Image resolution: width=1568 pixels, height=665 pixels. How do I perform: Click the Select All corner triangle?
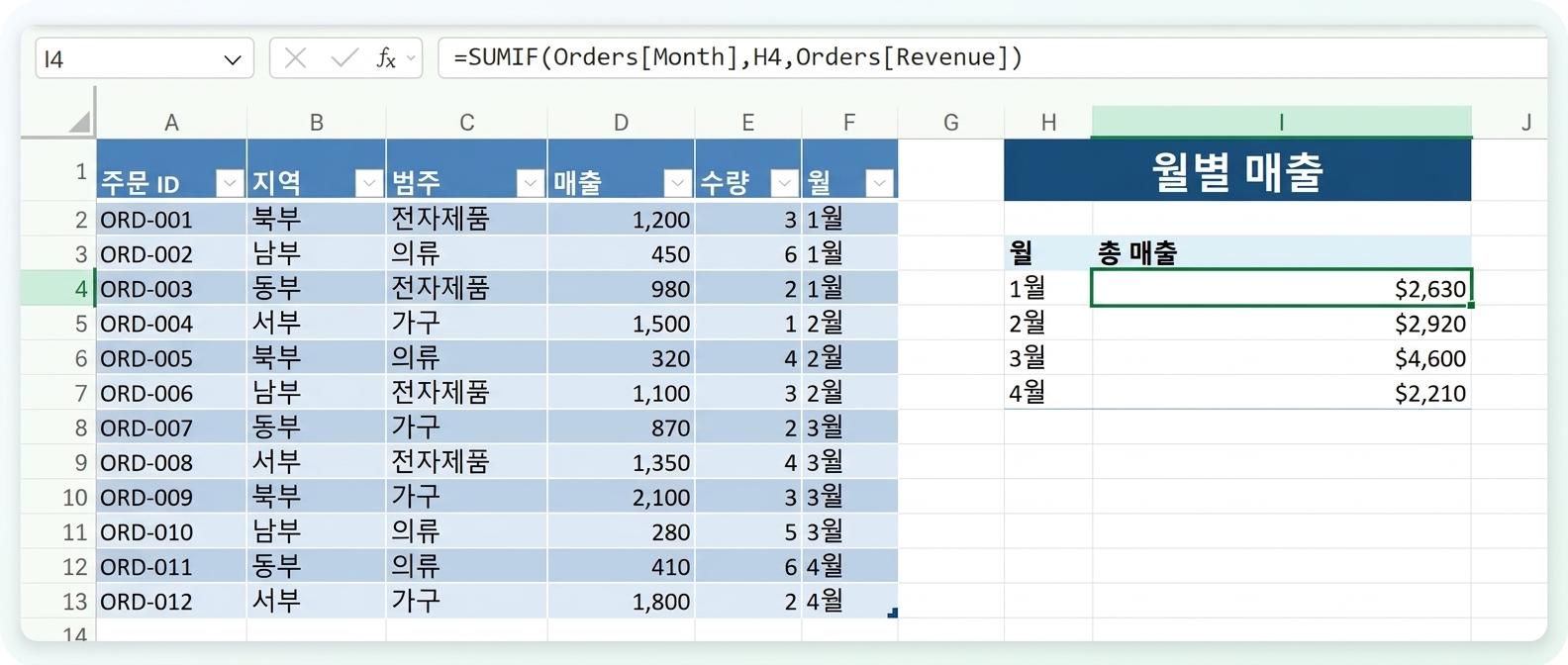pyautogui.click(x=79, y=122)
